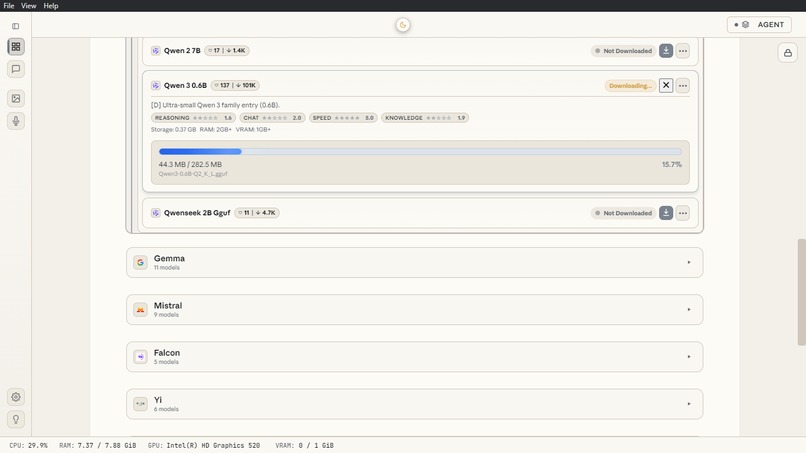The height and width of the screenshot is (453, 806).
Task: Click the Gemma Google logo icon
Action: click(x=140, y=262)
